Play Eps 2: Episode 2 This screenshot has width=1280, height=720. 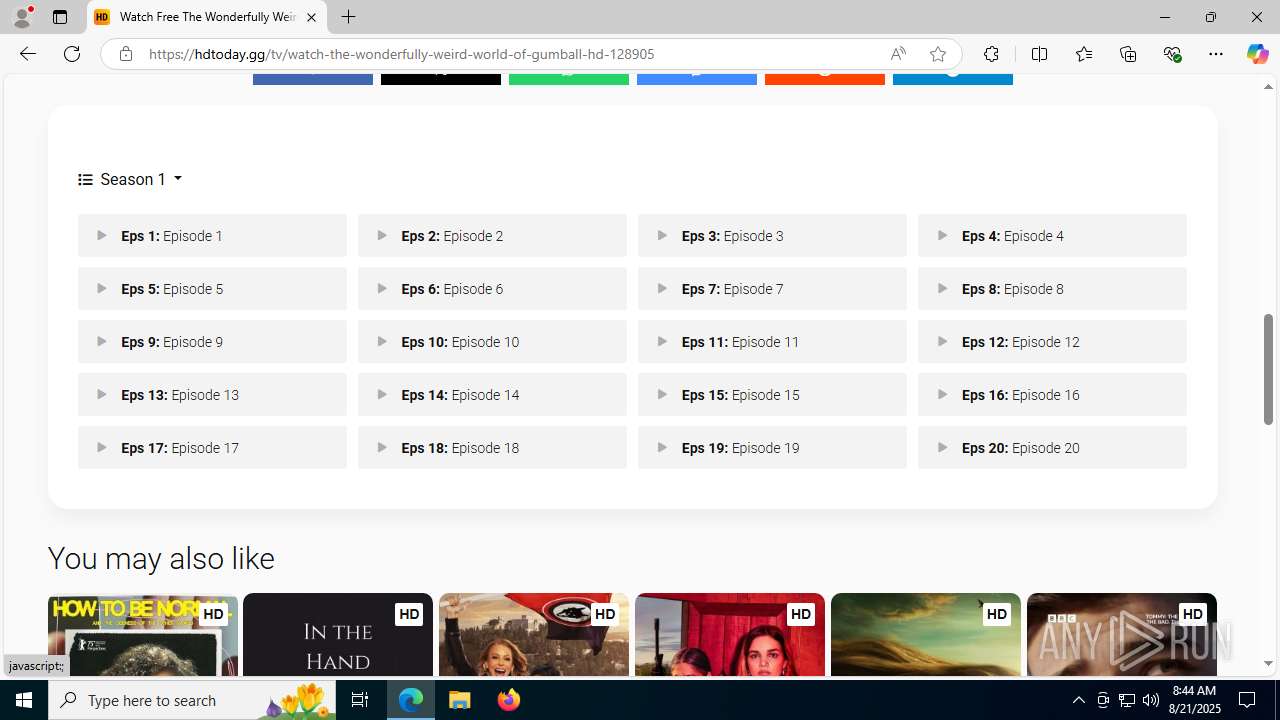click(492, 236)
